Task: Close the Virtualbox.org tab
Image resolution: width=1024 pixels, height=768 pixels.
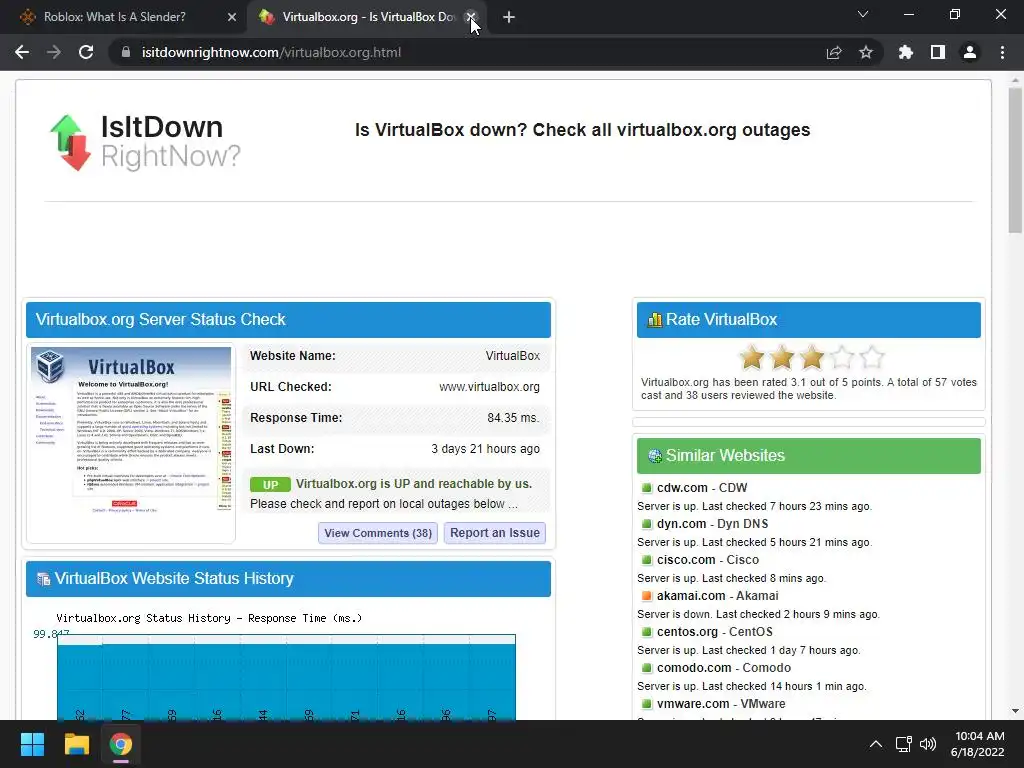Action: (470, 17)
